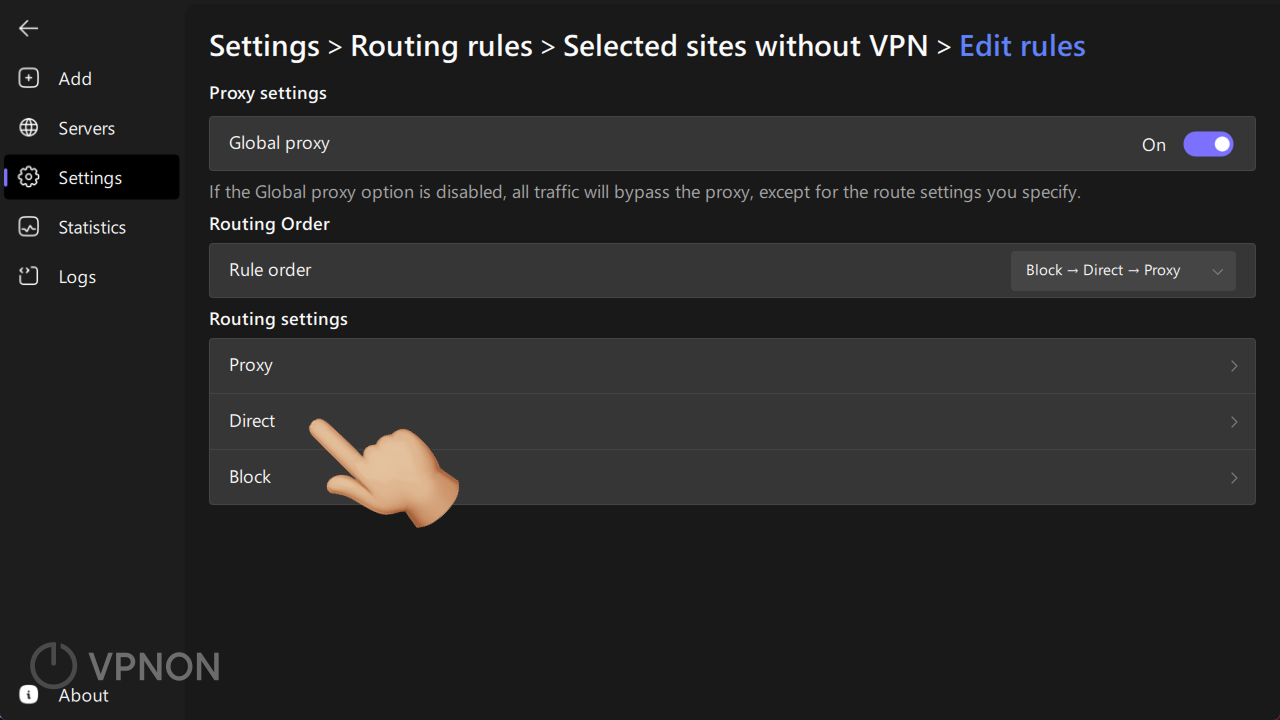Image resolution: width=1280 pixels, height=720 pixels.
Task: Open the Rule order dropdown
Action: 1122,270
